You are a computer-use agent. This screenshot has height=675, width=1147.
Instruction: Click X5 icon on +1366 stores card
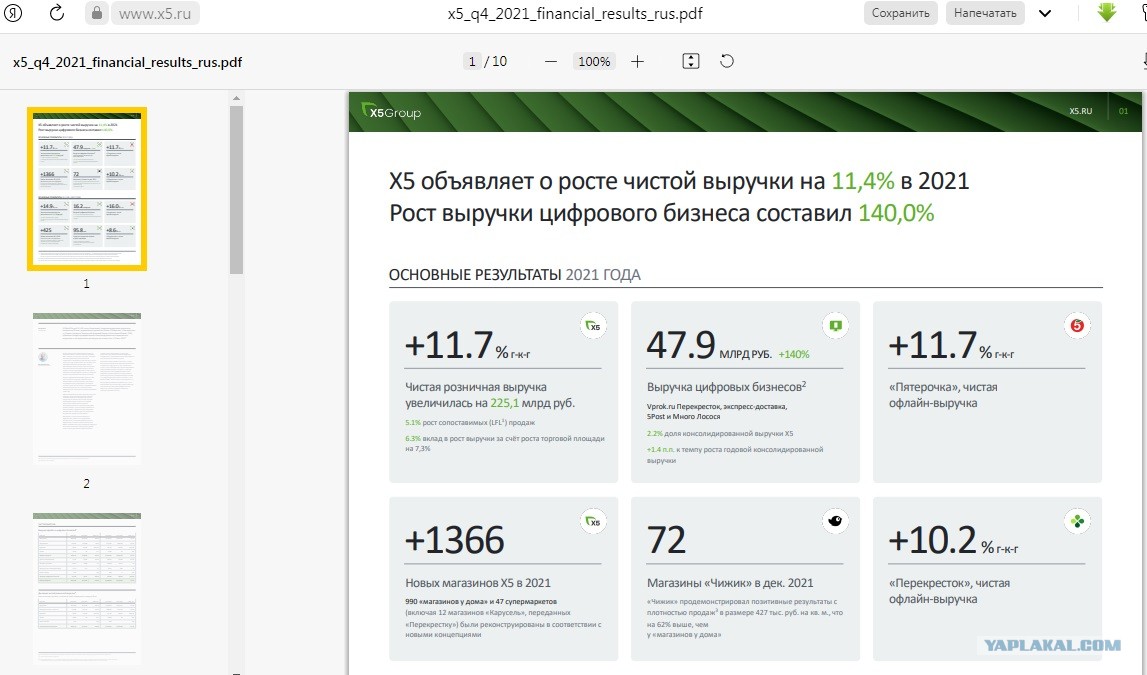click(x=593, y=521)
